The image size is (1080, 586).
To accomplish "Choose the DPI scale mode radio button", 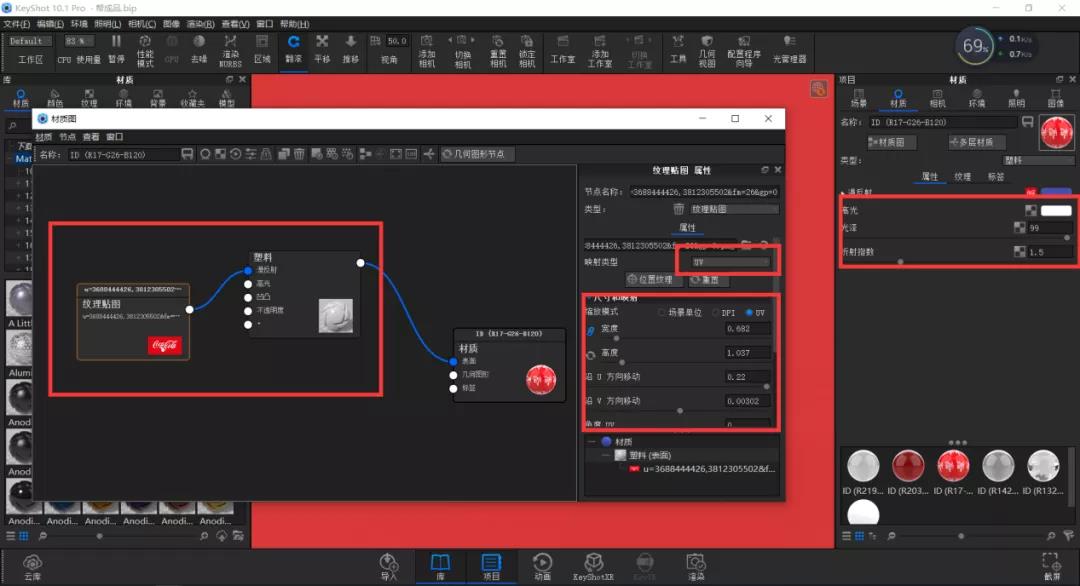I will pyautogui.click(x=716, y=313).
